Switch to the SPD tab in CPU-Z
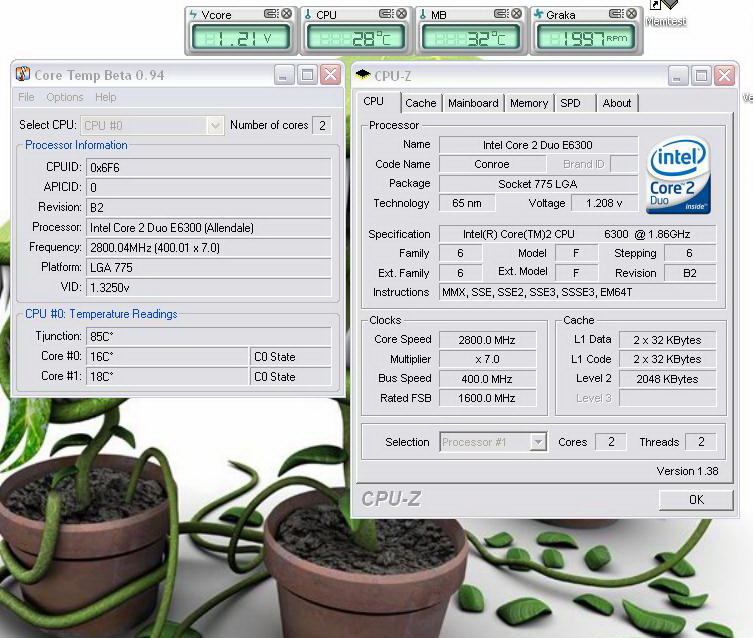Image resolution: width=753 pixels, height=638 pixels. [x=570, y=103]
